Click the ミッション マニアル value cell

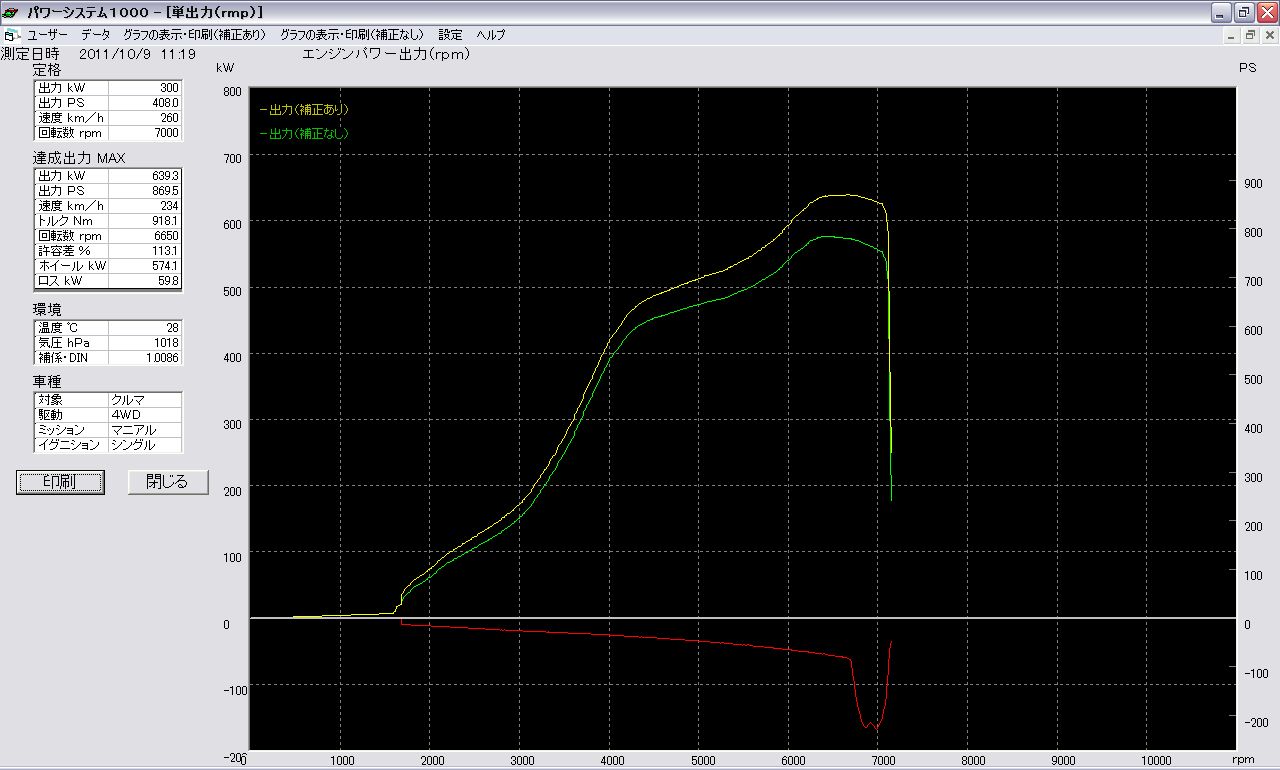145,430
